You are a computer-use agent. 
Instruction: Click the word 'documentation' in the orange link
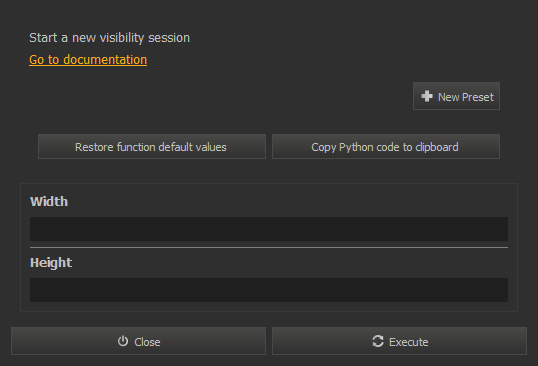[x=105, y=60]
